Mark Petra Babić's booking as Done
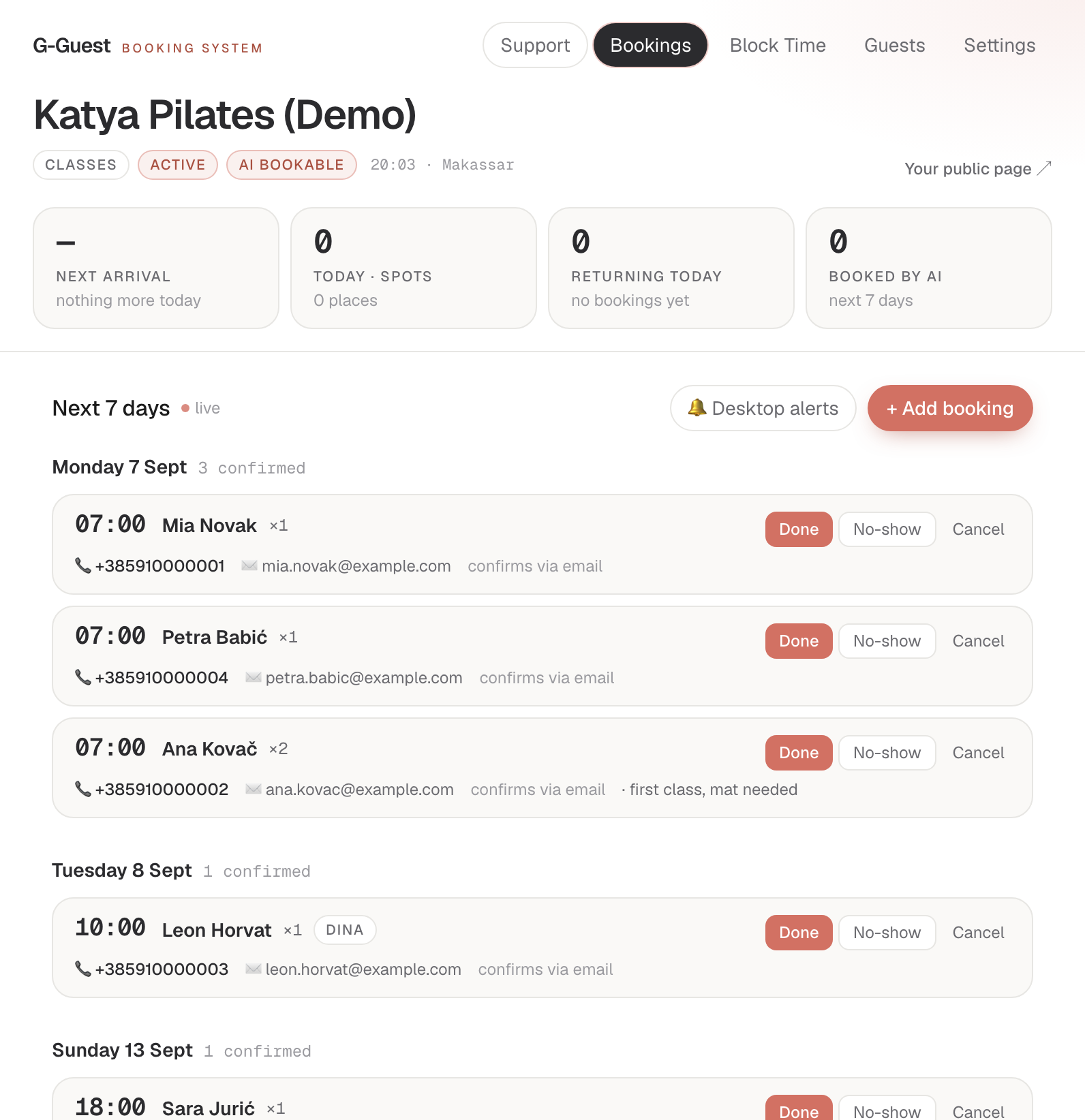The width and height of the screenshot is (1085, 1120). (x=799, y=641)
